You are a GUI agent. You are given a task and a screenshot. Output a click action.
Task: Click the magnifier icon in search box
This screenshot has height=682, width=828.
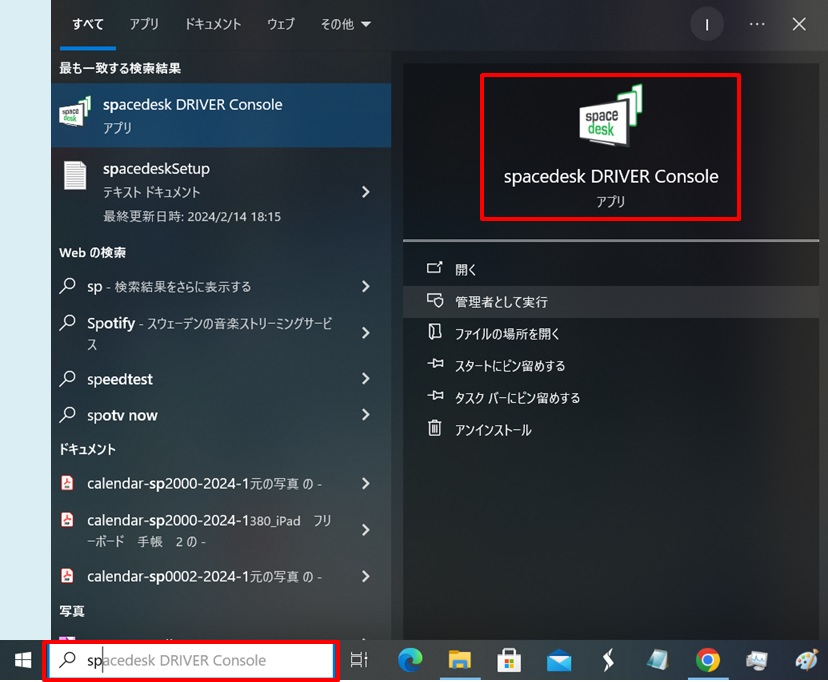point(68,660)
